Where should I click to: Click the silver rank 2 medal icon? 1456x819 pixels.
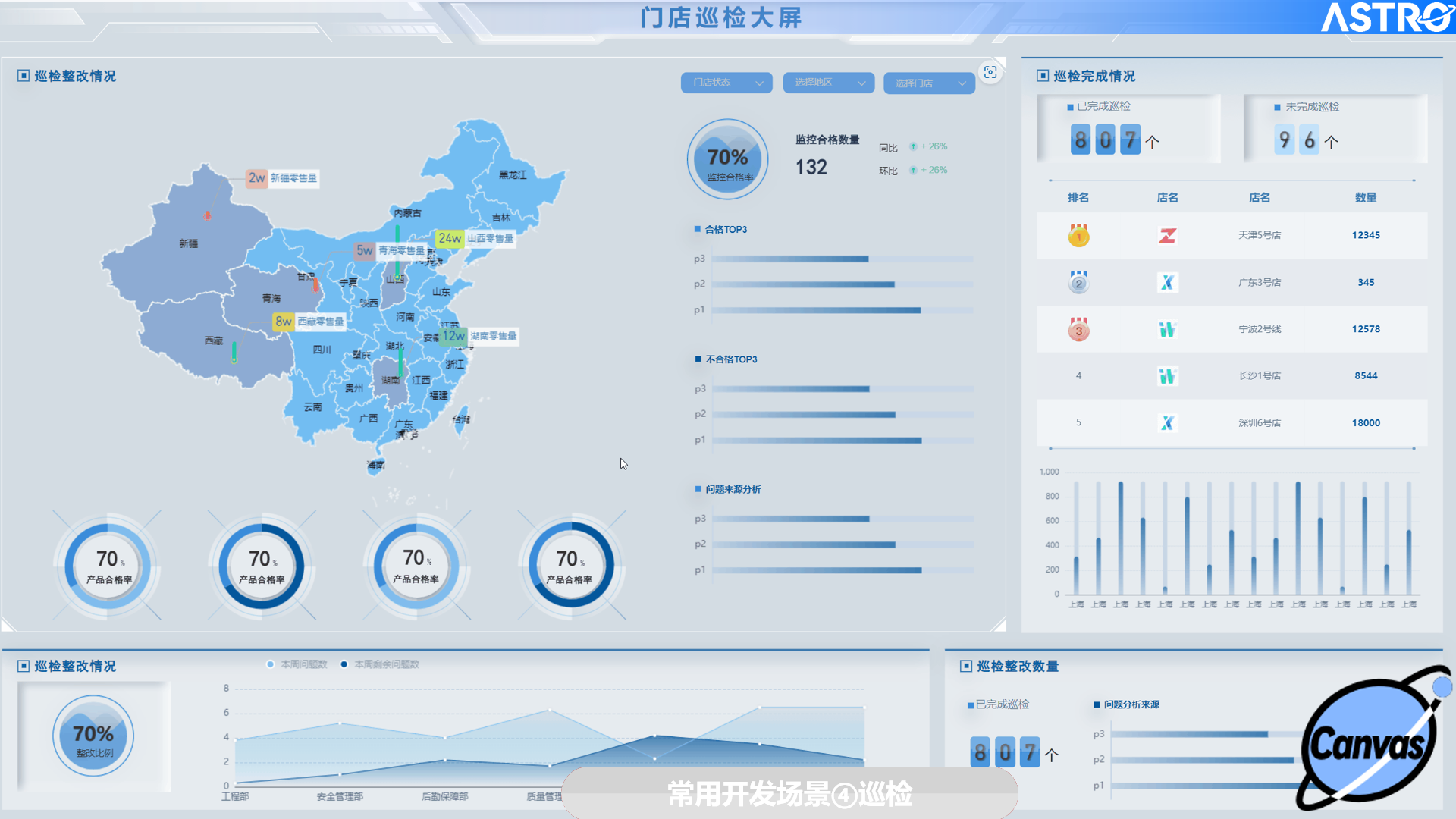[x=1078, y=283]
